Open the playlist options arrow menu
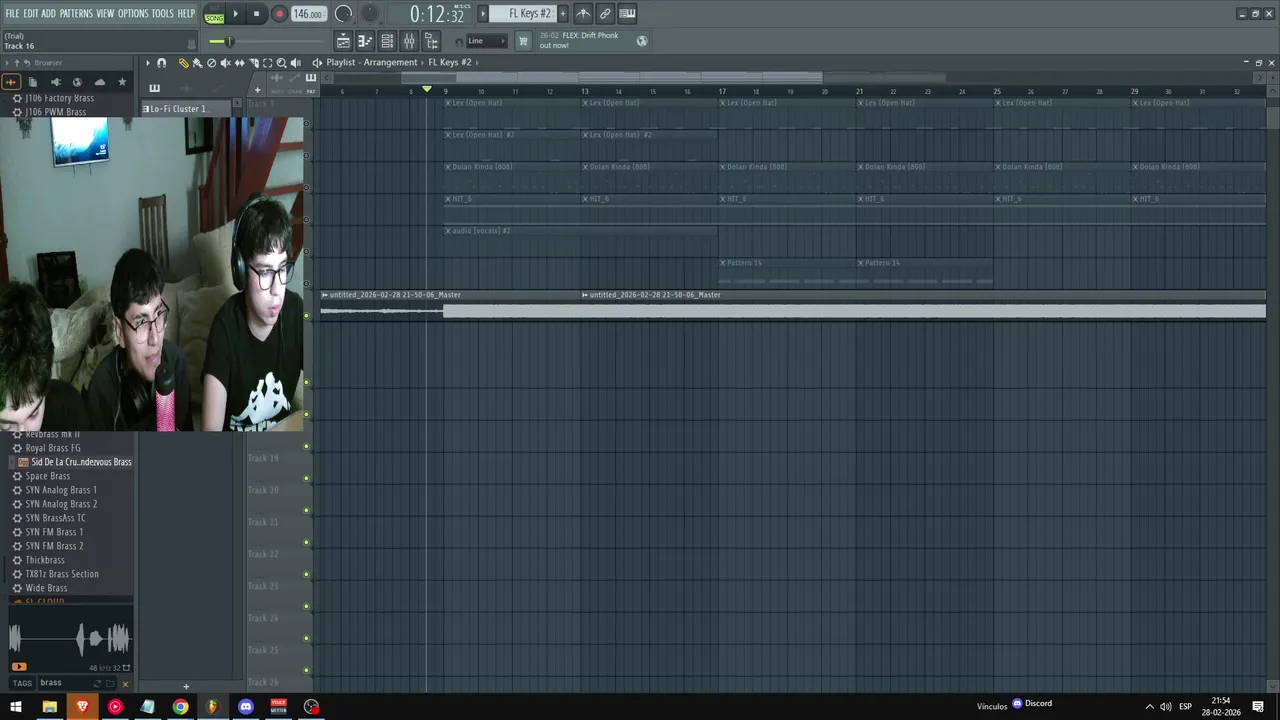Viewport: 1280px width, 720px height. [147, 63]
